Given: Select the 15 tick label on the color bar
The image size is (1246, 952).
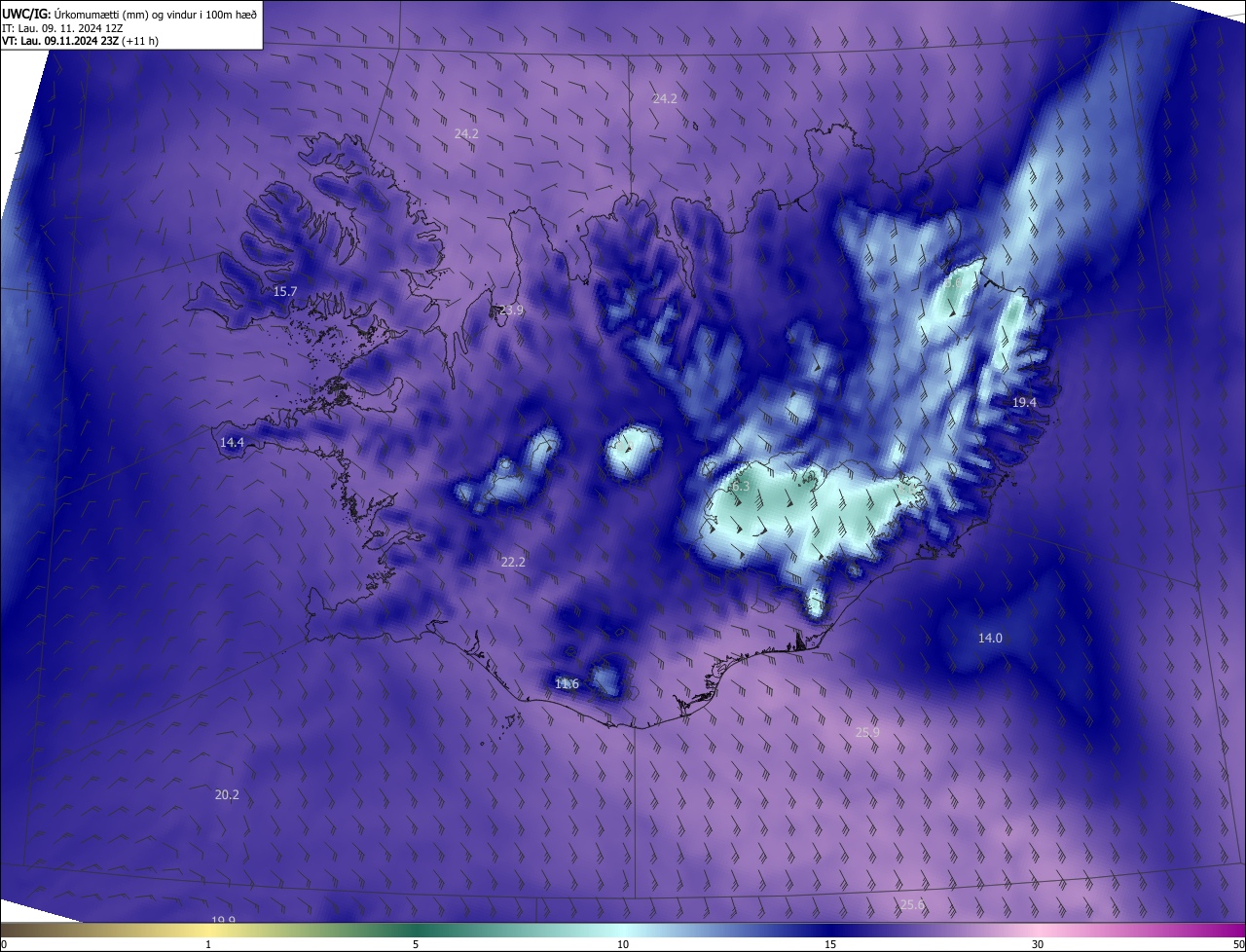Looking at the screenshot, I should click(x=830, y=945).
